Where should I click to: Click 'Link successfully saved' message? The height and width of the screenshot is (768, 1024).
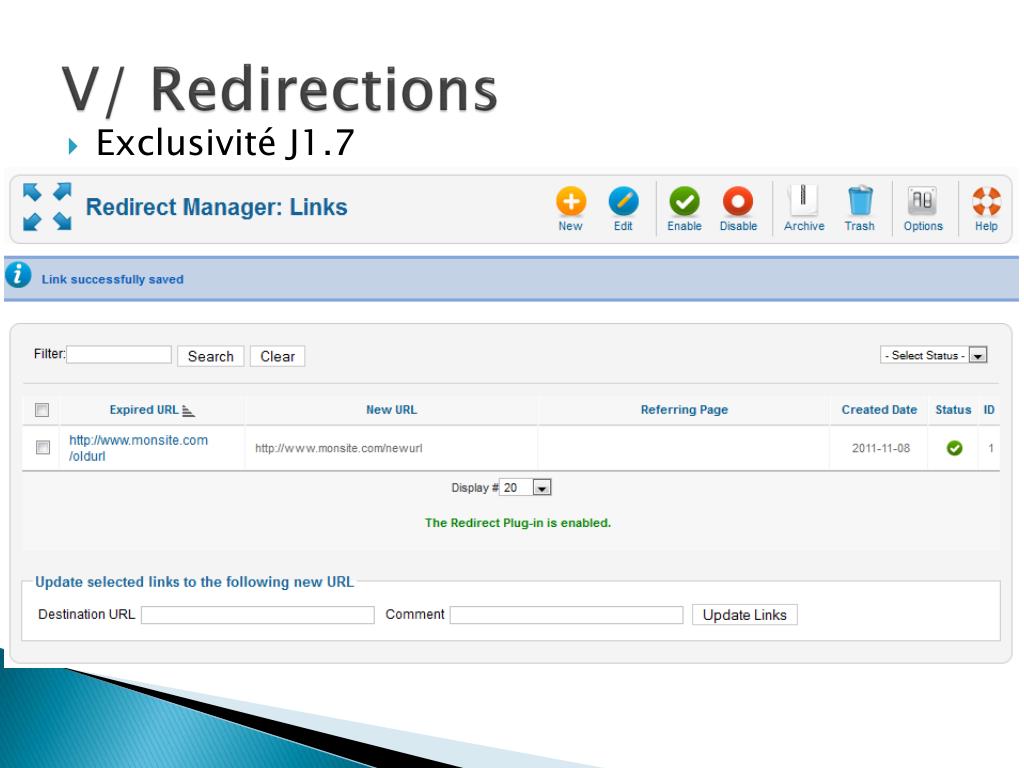tap(112, 280)
